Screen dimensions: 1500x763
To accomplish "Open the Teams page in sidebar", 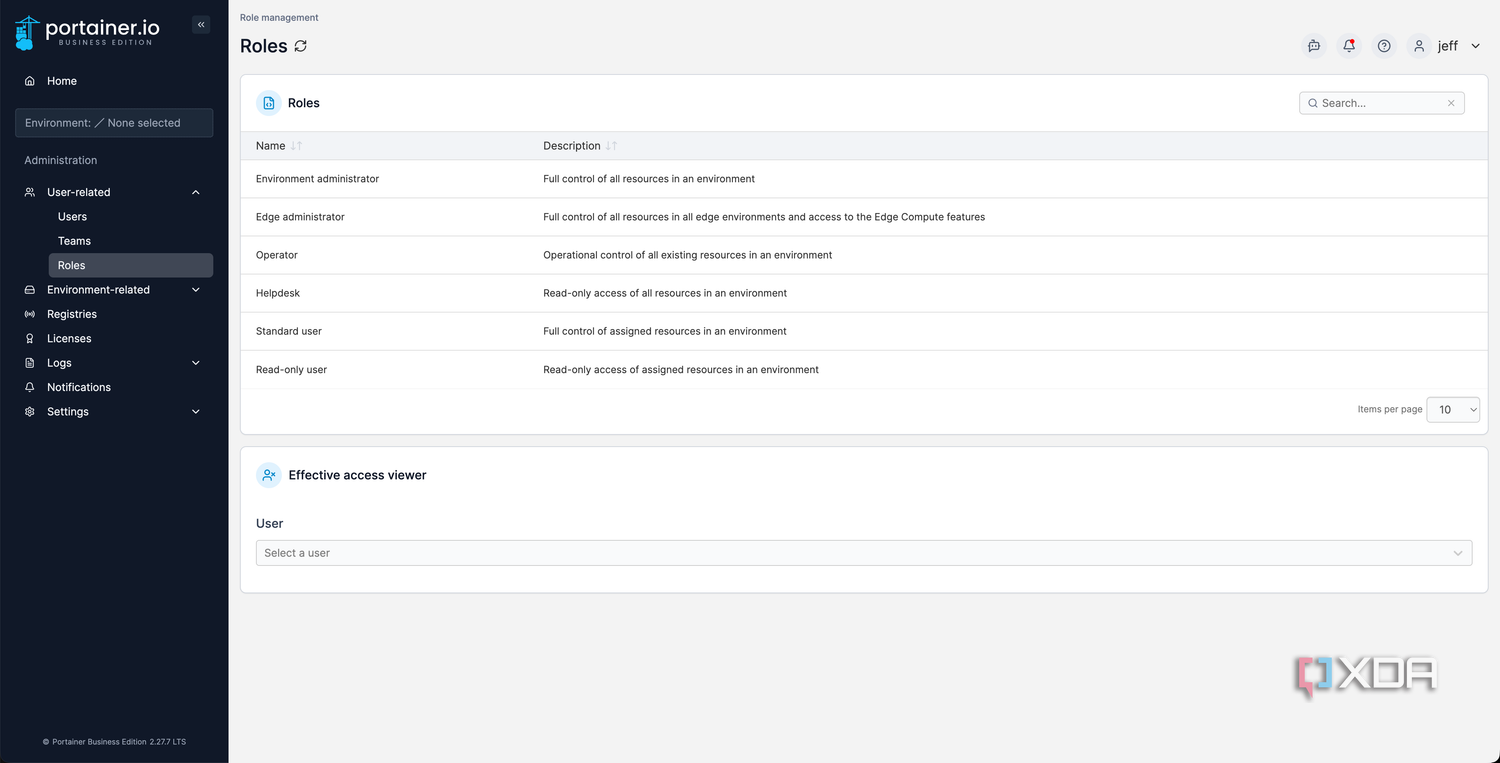I will pos(74,241).
